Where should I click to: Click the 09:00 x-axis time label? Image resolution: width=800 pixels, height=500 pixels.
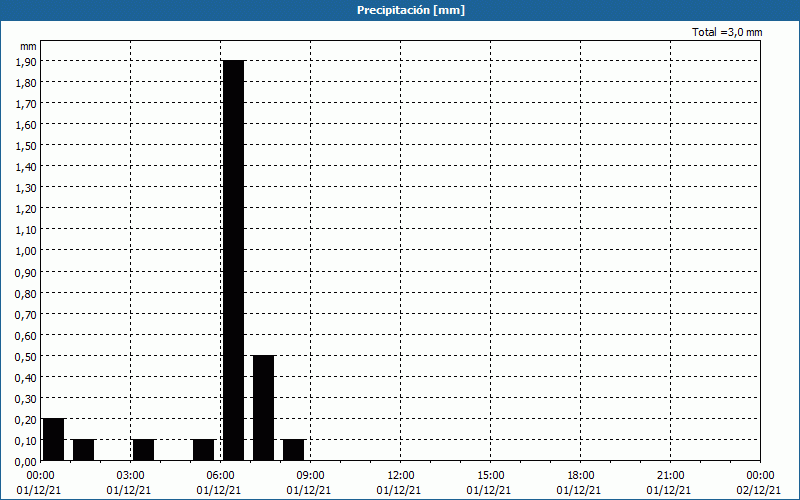pos(310,476)
